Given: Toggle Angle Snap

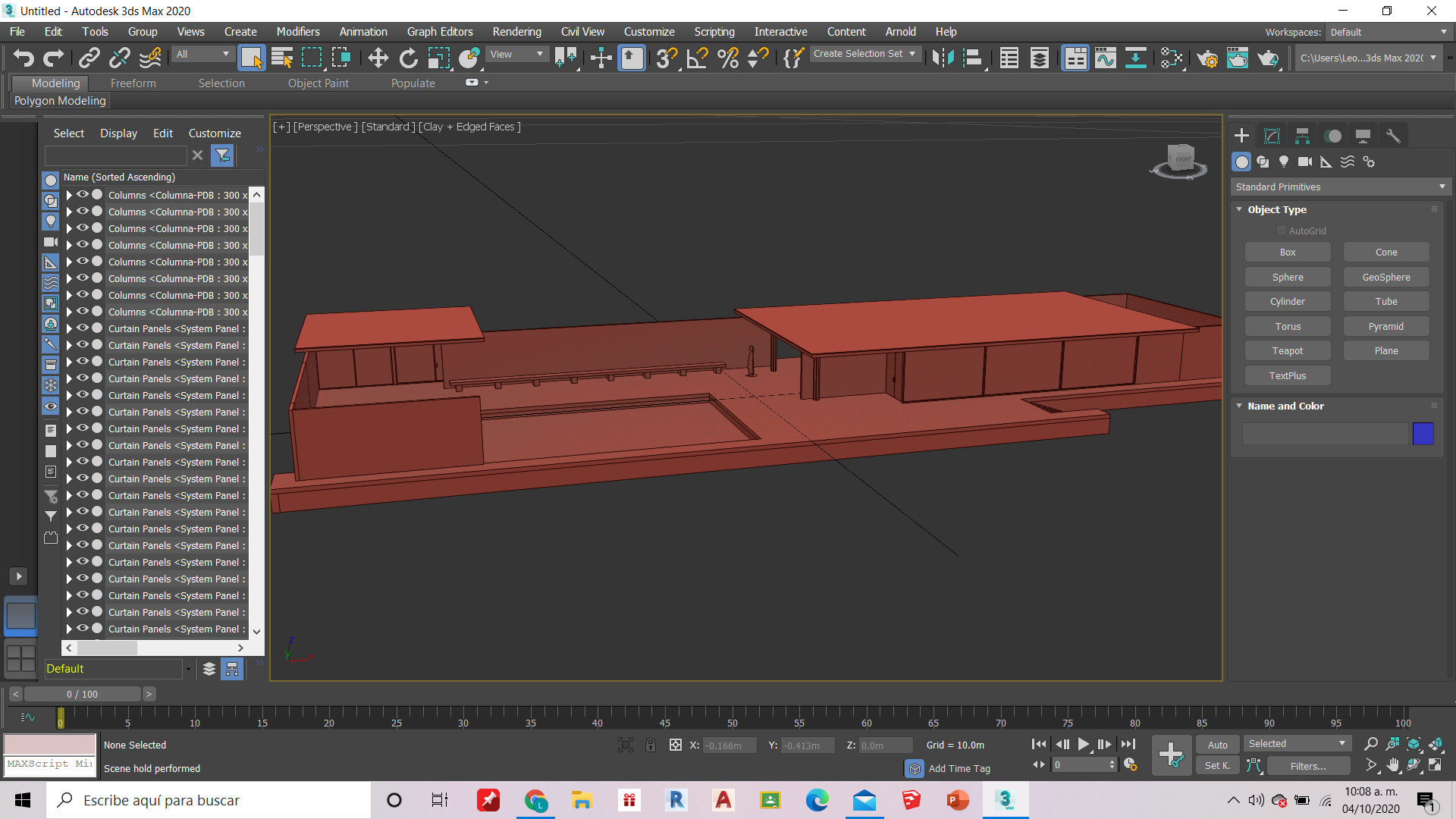Looking at the screenshot, I should click(697, 58).
